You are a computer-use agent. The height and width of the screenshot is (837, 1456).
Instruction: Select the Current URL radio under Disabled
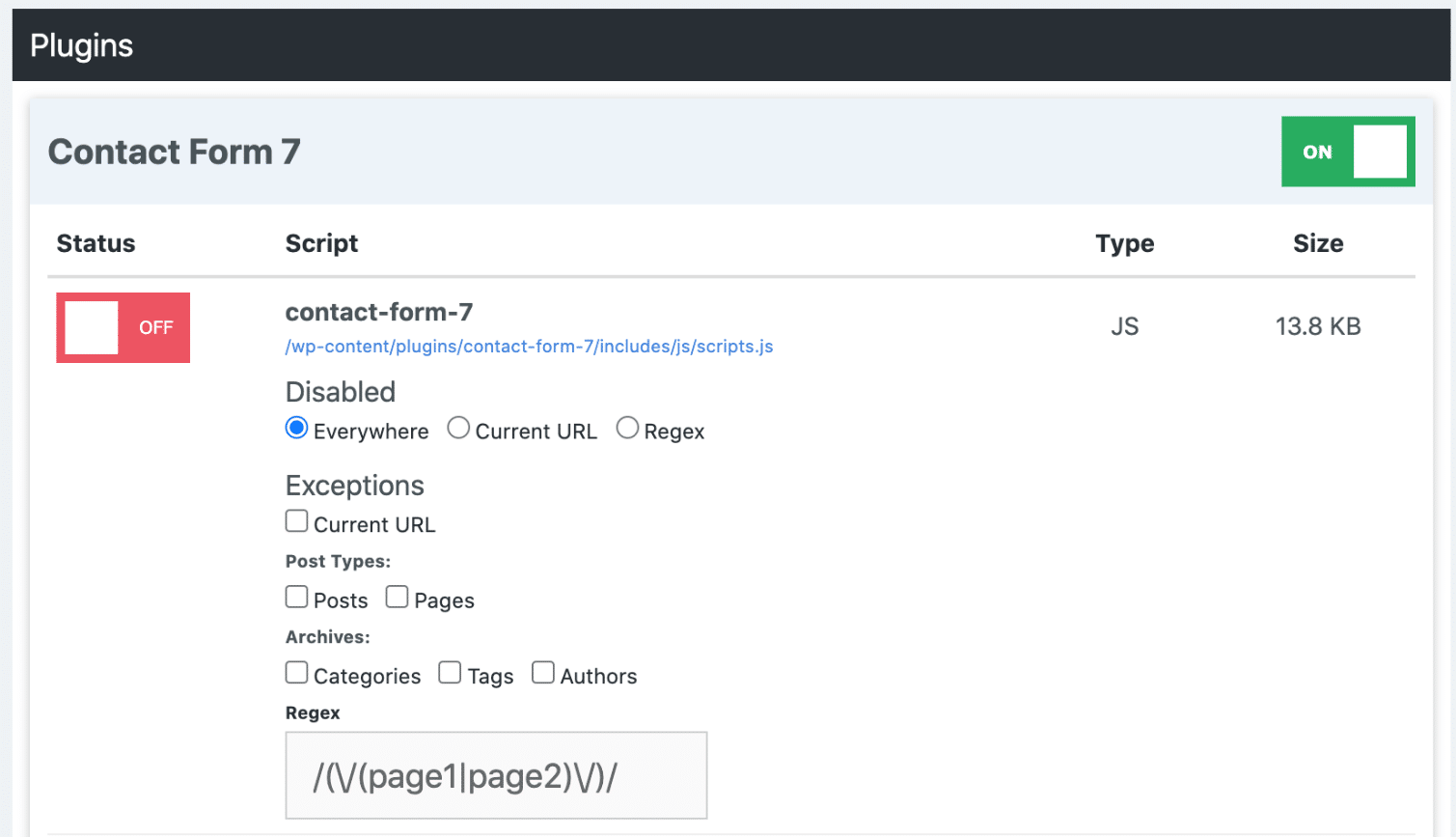point(458,428)
